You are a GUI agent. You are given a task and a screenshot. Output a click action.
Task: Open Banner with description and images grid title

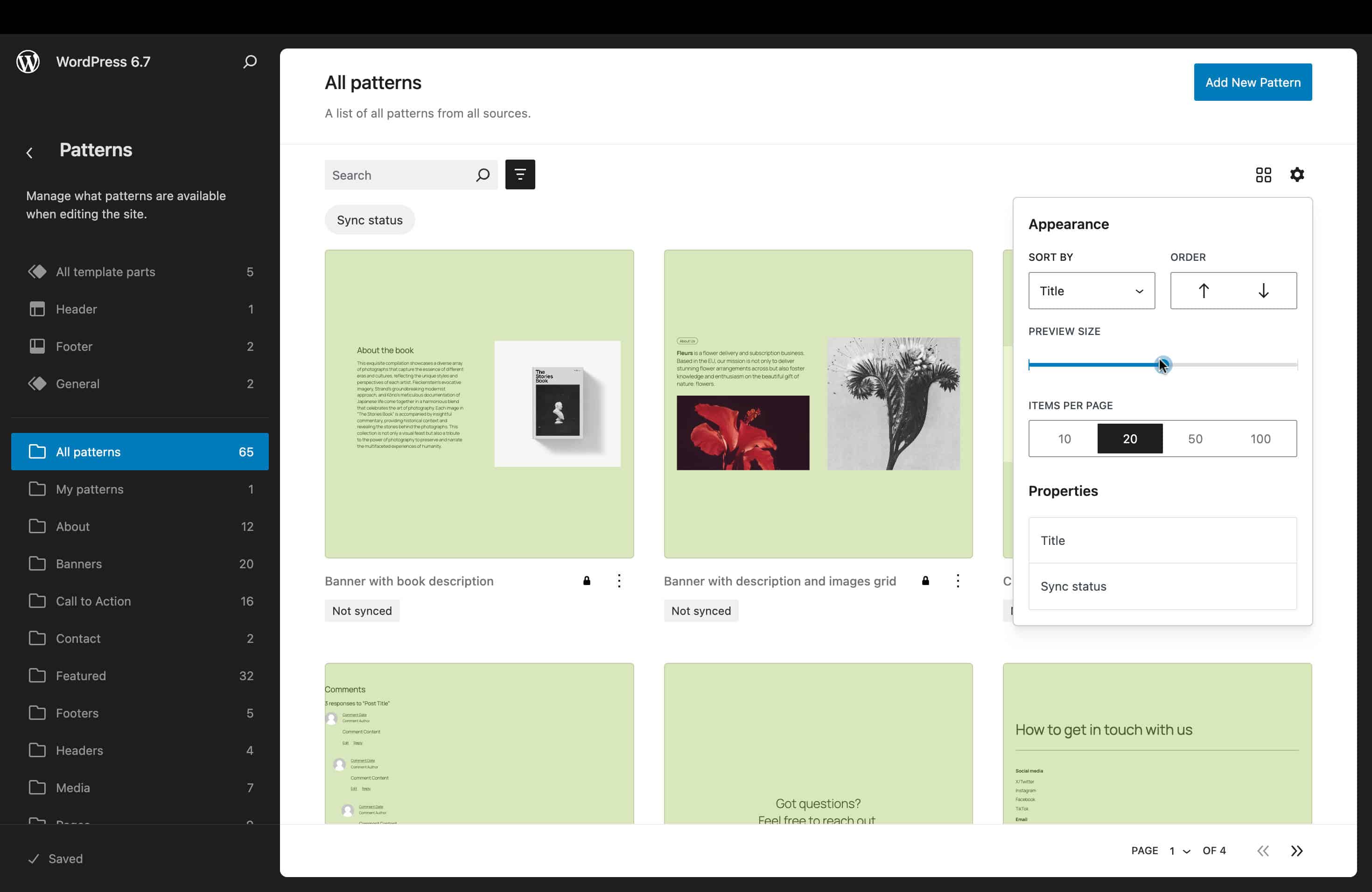pos(779,581)
